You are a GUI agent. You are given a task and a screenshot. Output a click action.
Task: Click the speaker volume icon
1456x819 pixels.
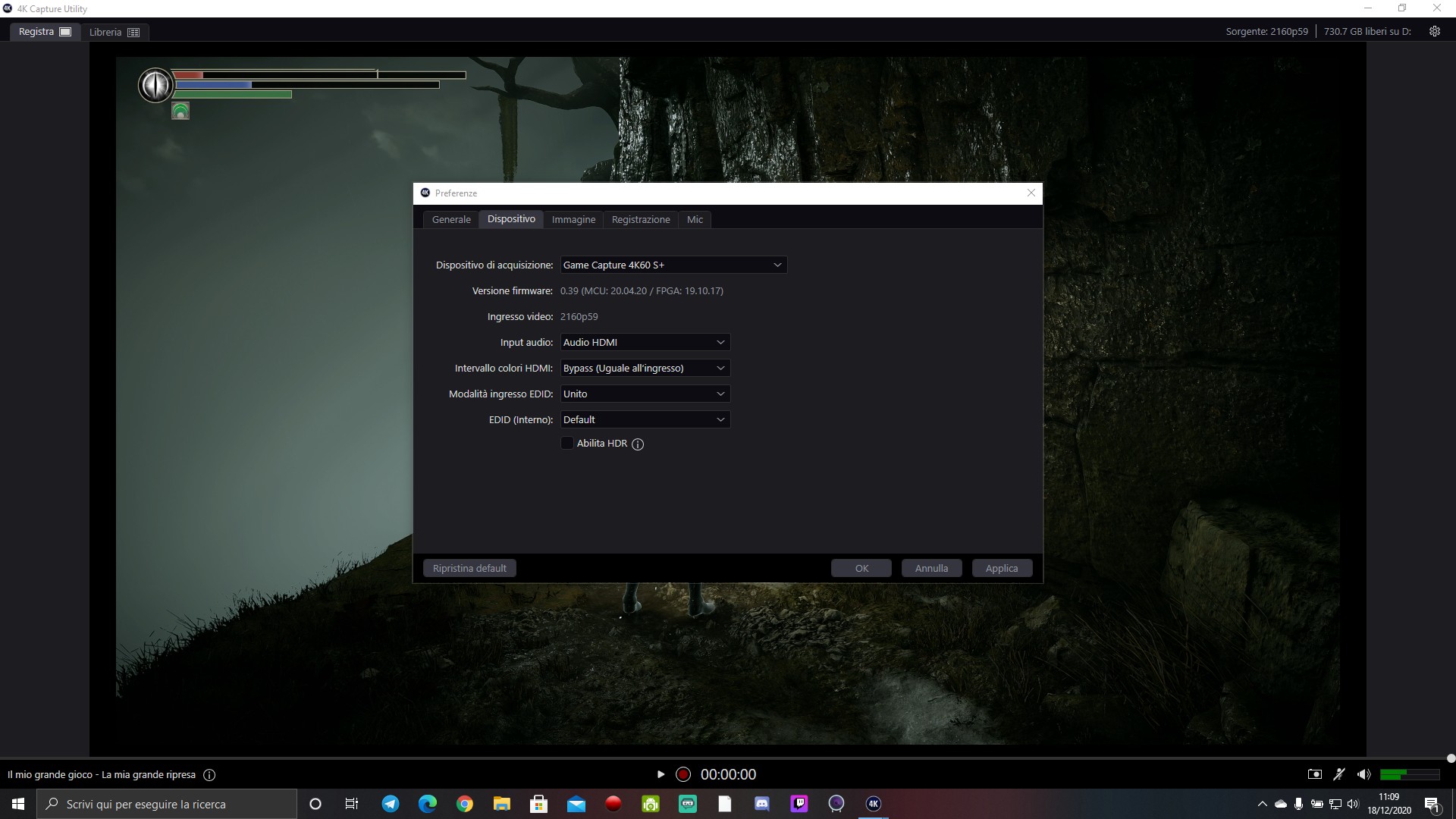pyautogui.click(x=1363, y=774)
